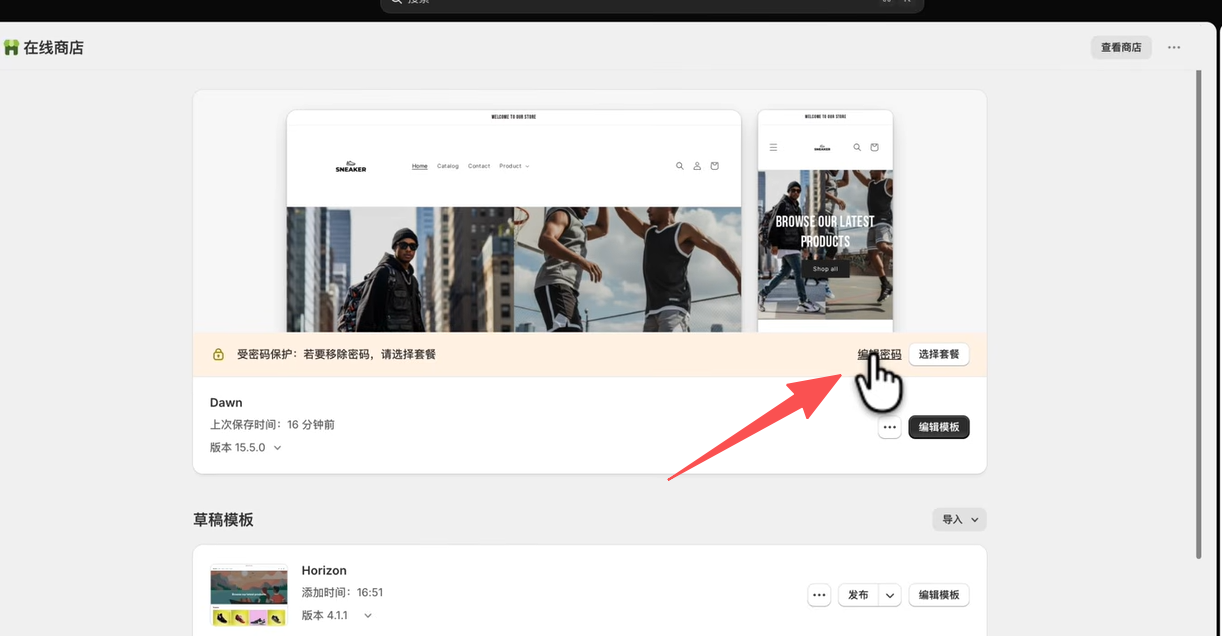Screen dimensions: 1222x636
Task: Click 编辑模板 for the Horizon theme
Action: click(x=939, y=595)
